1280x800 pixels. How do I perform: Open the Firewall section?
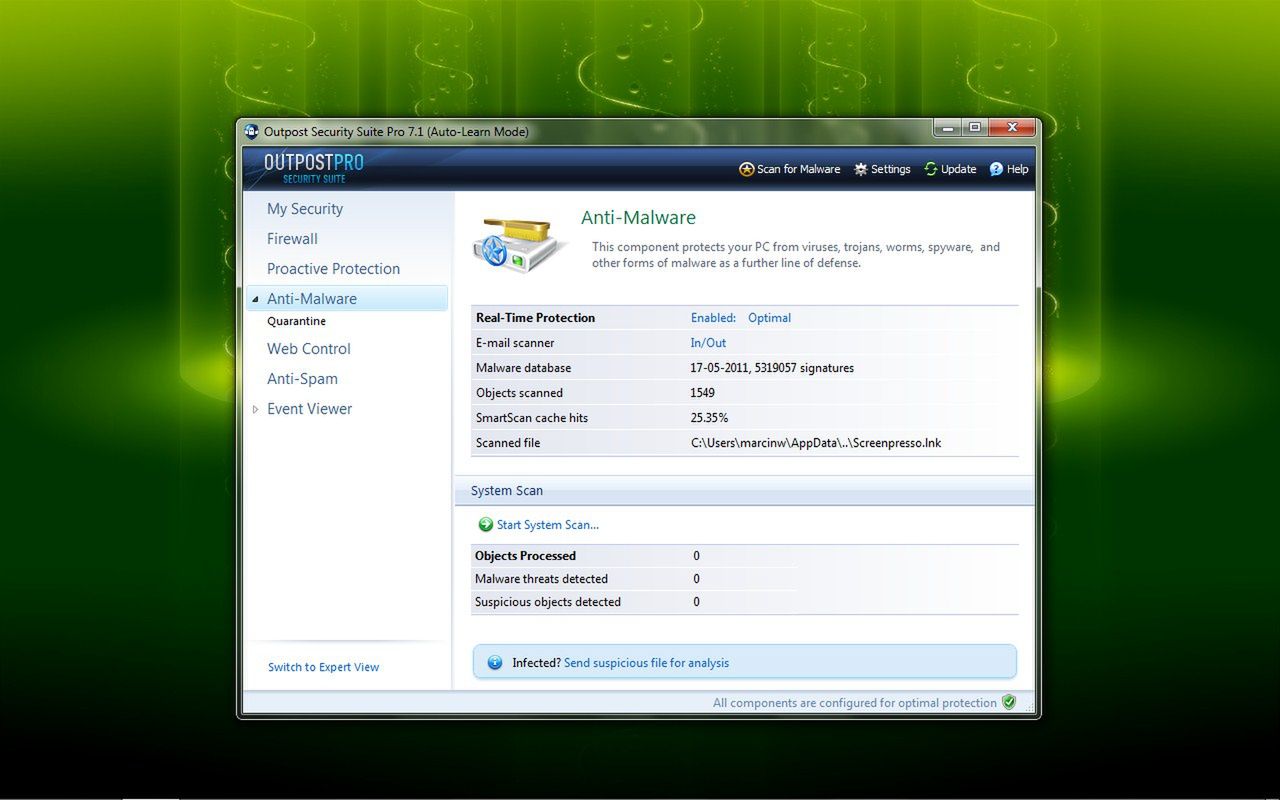(292, 239)
